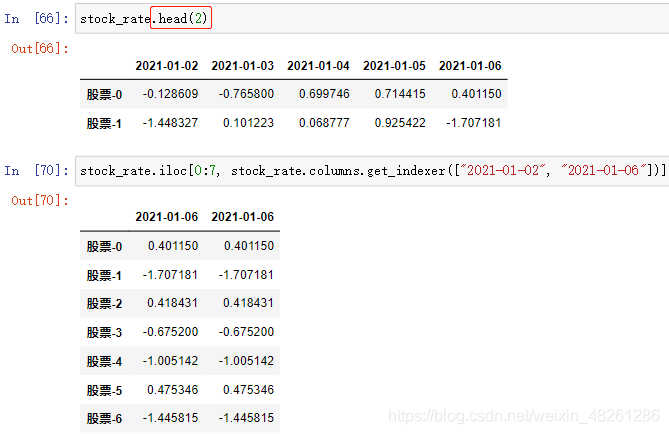Screen dimensions: 669x434
Task: Select the cell value -0.765800
Action: point(246,94)
